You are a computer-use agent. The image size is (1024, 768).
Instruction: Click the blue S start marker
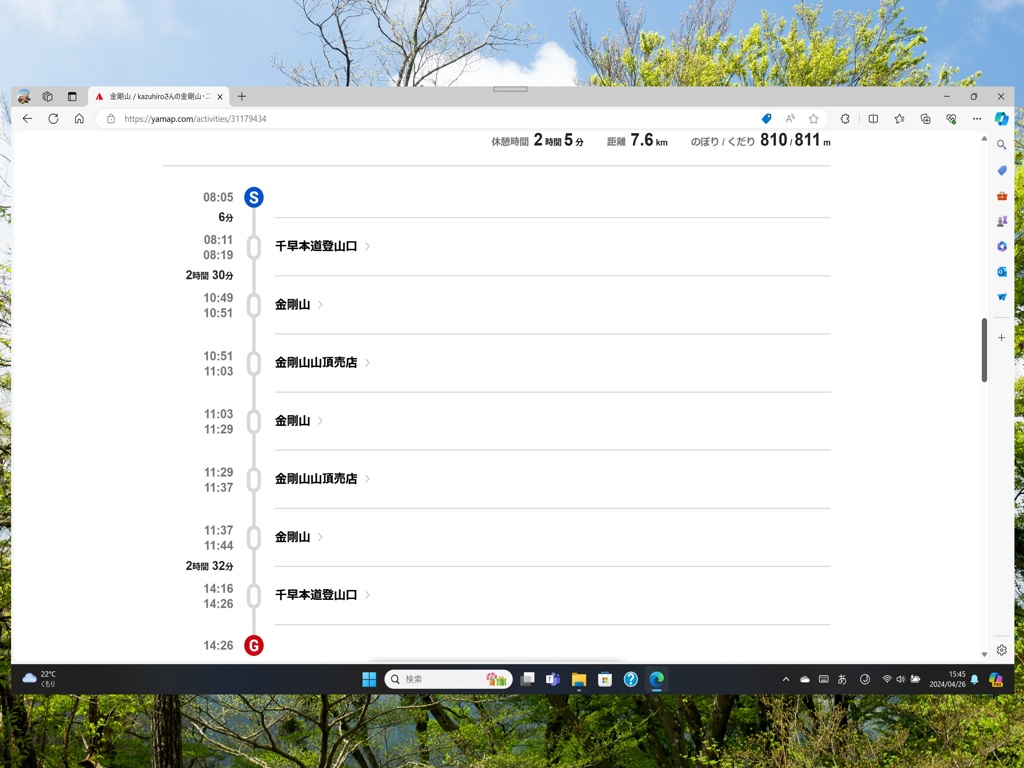point(253,197)
